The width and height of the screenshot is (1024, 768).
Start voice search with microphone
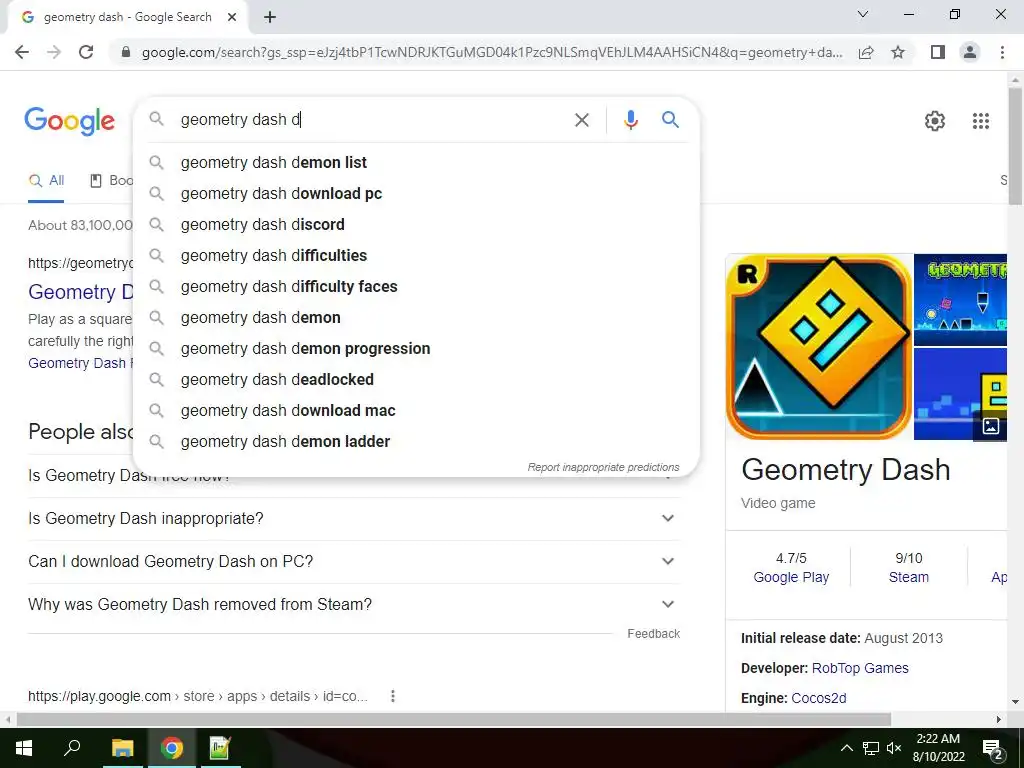(630, 120)
